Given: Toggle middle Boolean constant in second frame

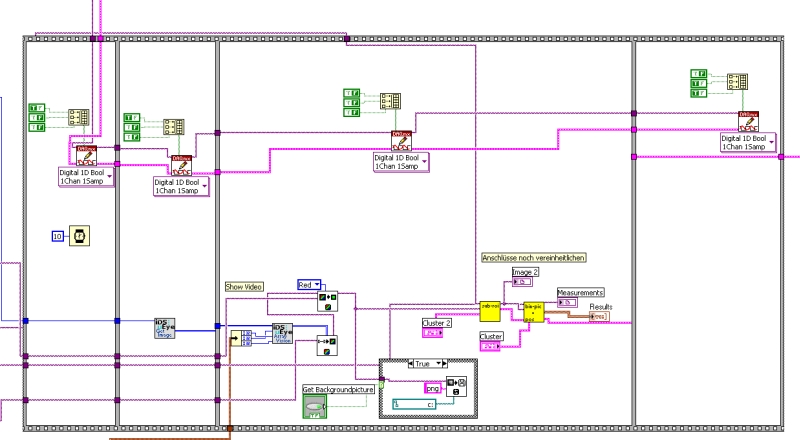Looking at the screenshot, I should 132,127.
